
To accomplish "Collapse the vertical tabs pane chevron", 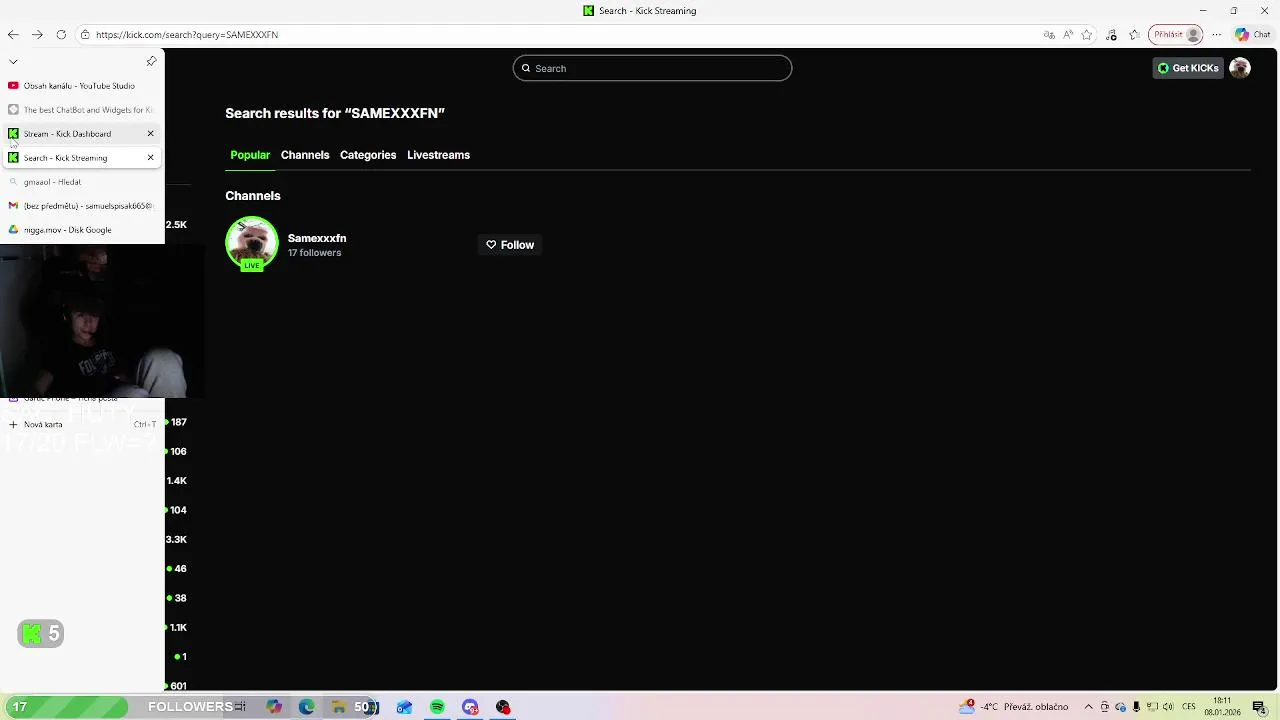I will tap(13, 62).
